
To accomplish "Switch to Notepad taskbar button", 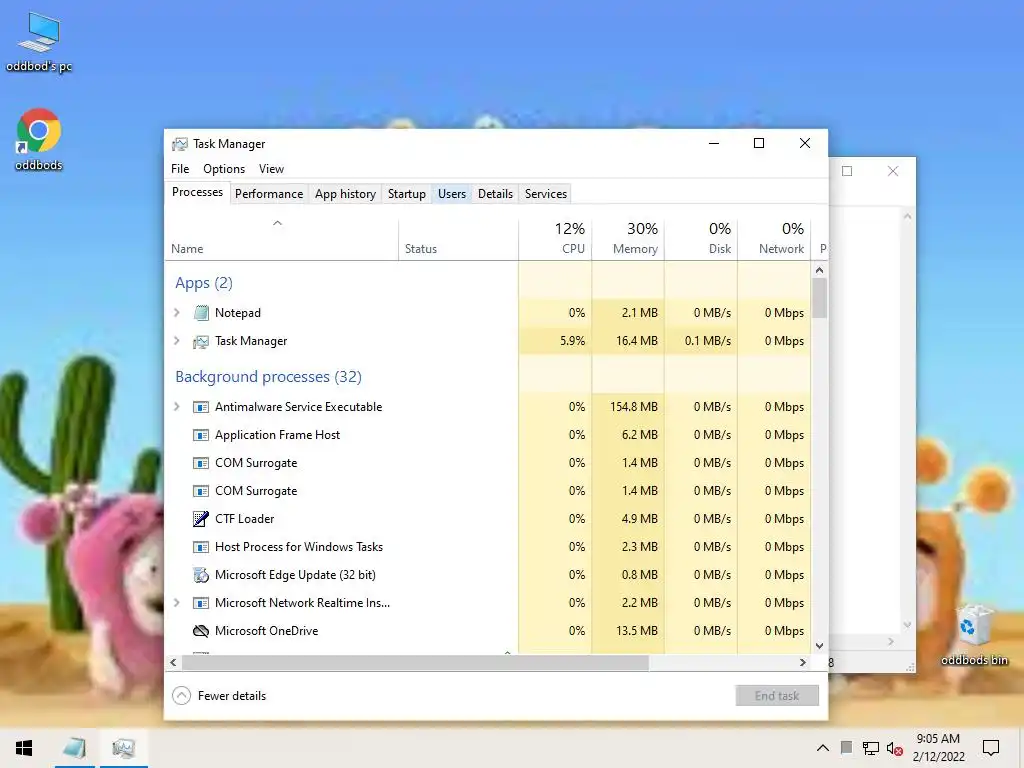I will [74, 748].
